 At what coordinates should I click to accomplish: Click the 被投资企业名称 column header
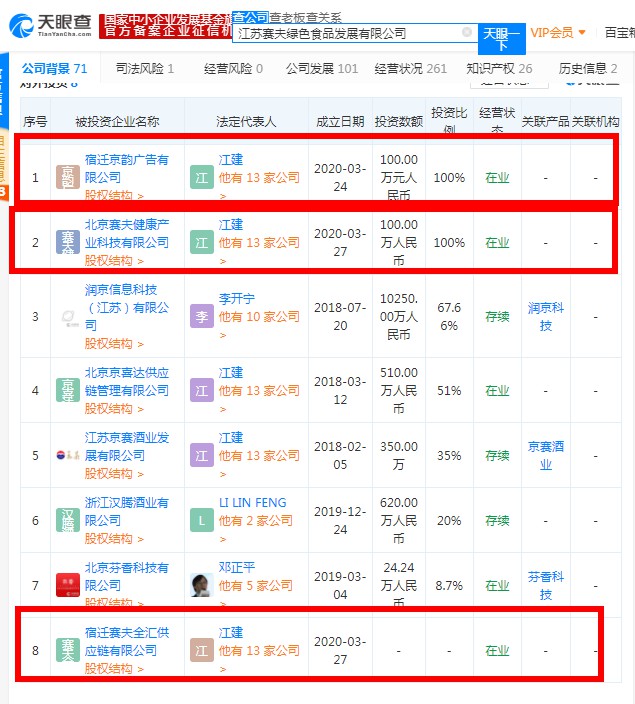[x=117, y=122]
